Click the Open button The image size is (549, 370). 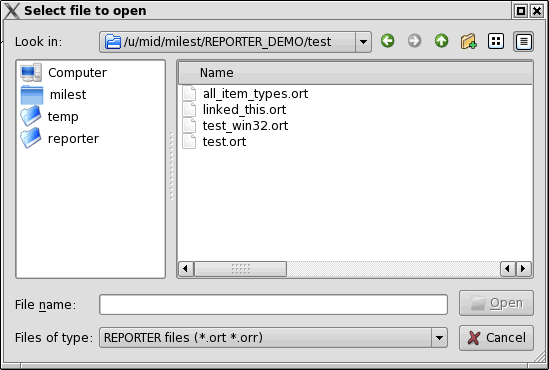[x=496, y=303]
